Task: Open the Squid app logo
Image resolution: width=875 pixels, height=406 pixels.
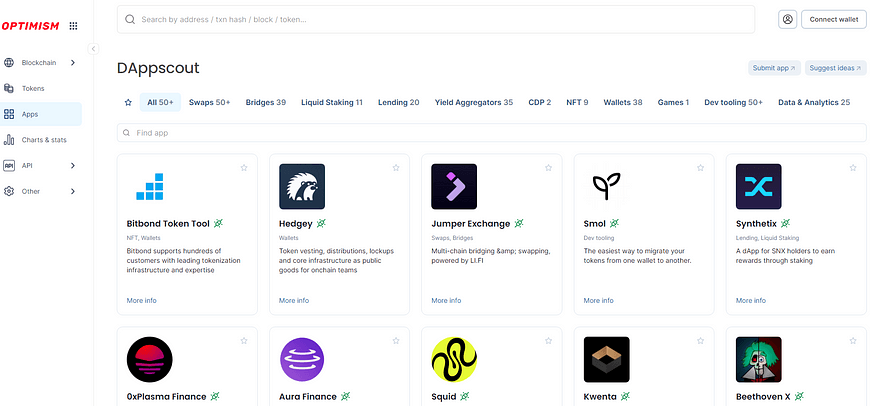Action: (454, 360)
